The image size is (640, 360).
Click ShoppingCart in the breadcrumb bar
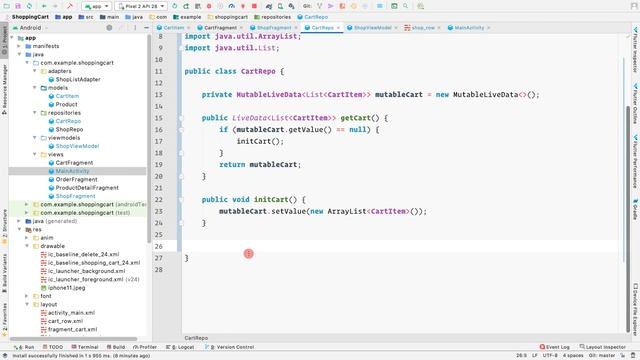pos(30,17)
